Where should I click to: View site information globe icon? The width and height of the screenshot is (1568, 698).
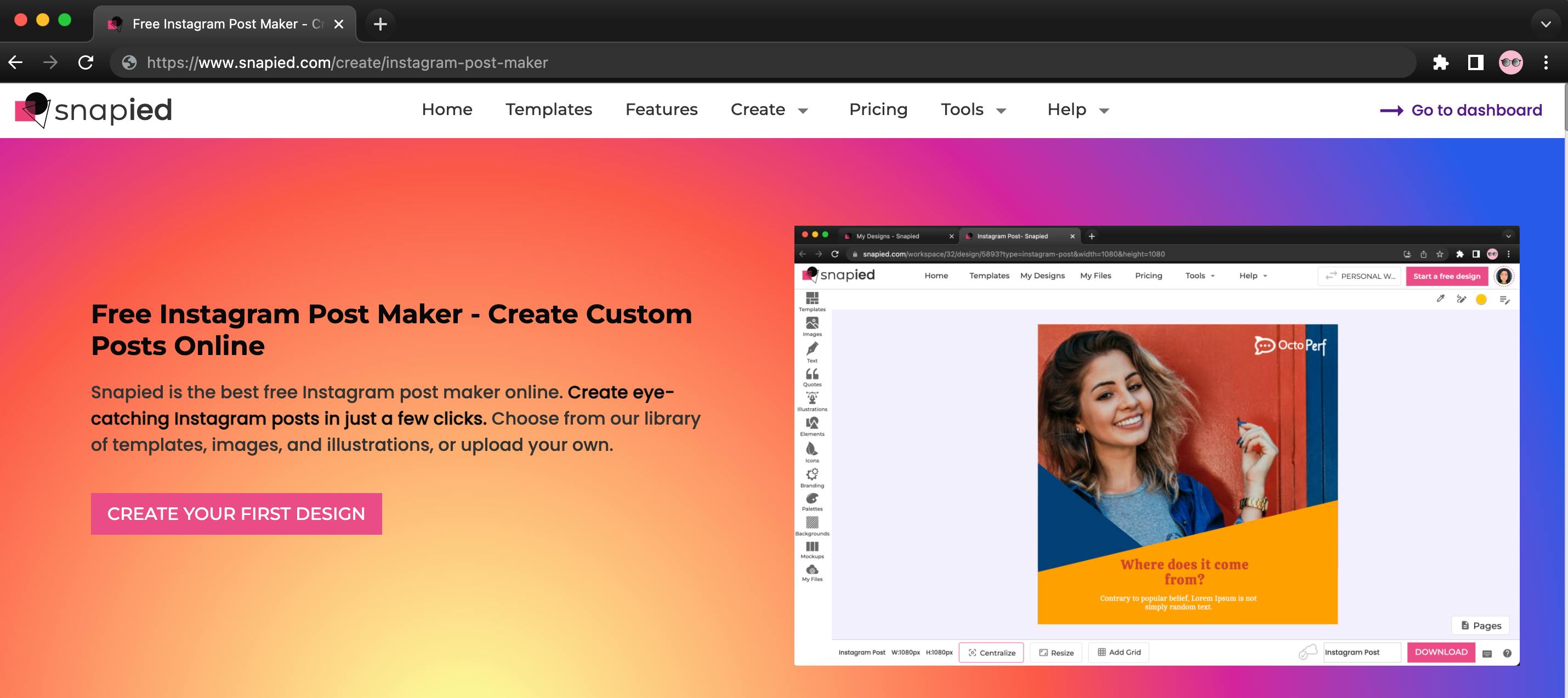point(129,62)
